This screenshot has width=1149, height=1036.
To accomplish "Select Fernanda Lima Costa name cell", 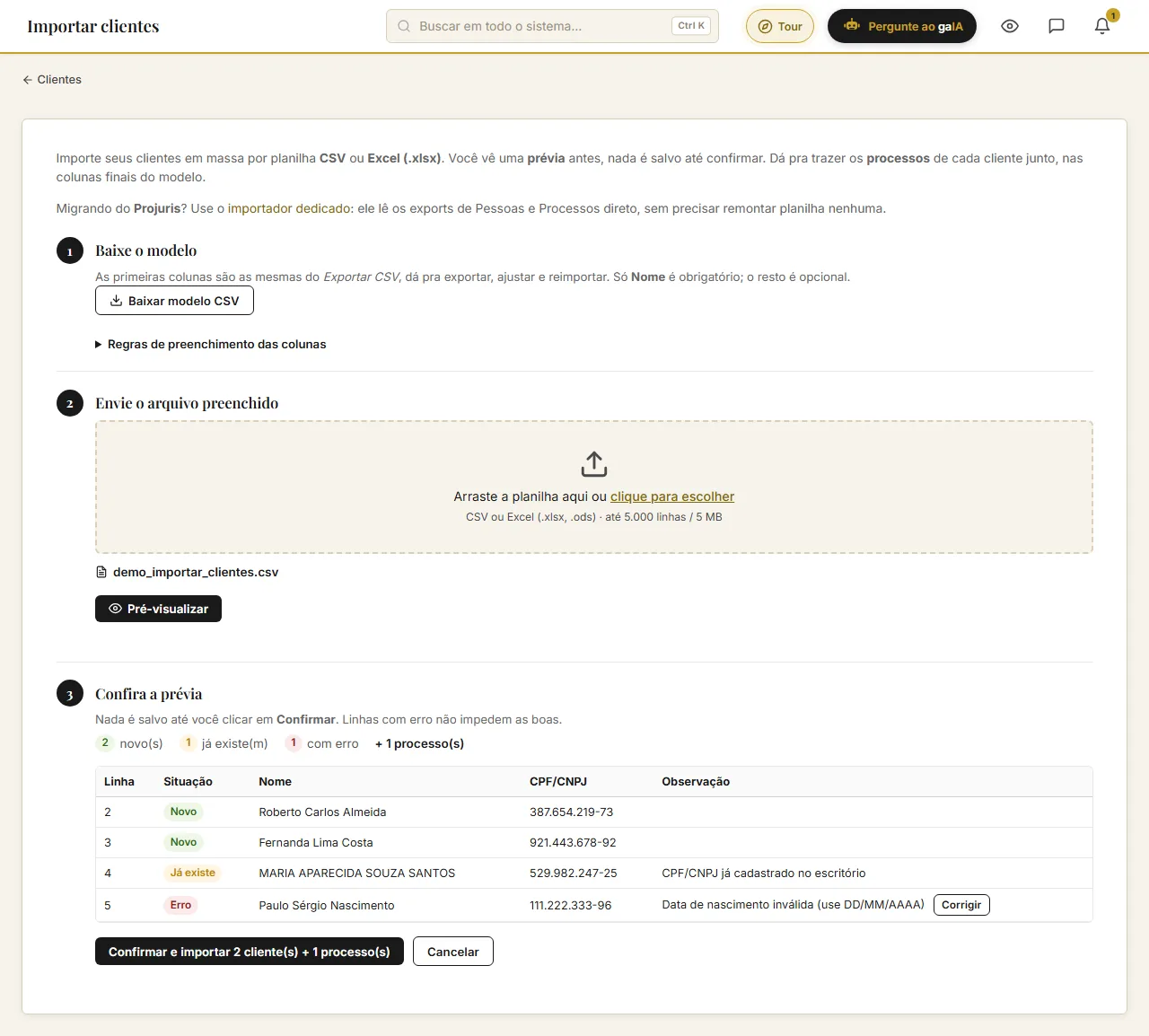I will pyautogui.click(x=316, y=843).
